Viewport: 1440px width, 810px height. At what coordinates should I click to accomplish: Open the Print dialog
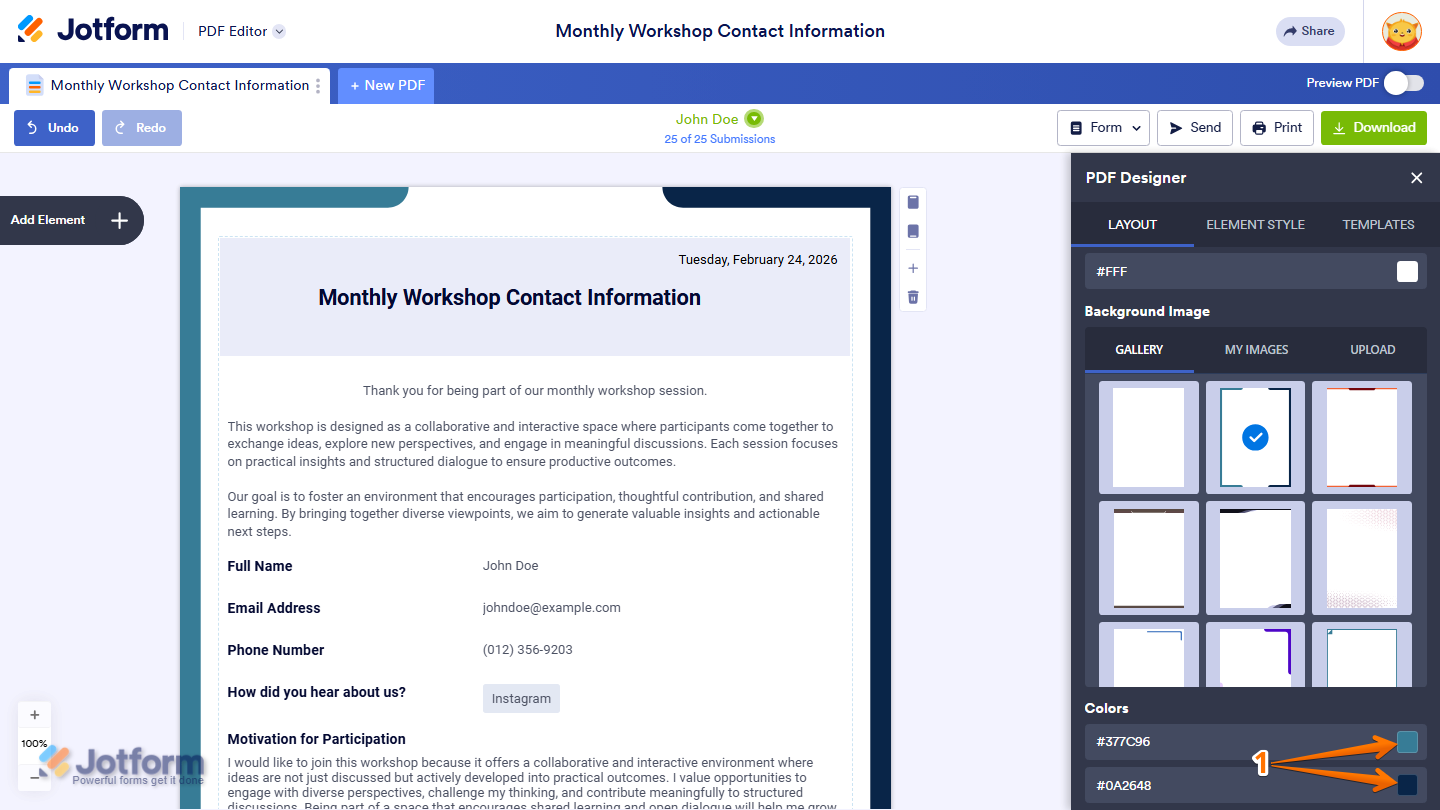click(x=1276, y=127)
